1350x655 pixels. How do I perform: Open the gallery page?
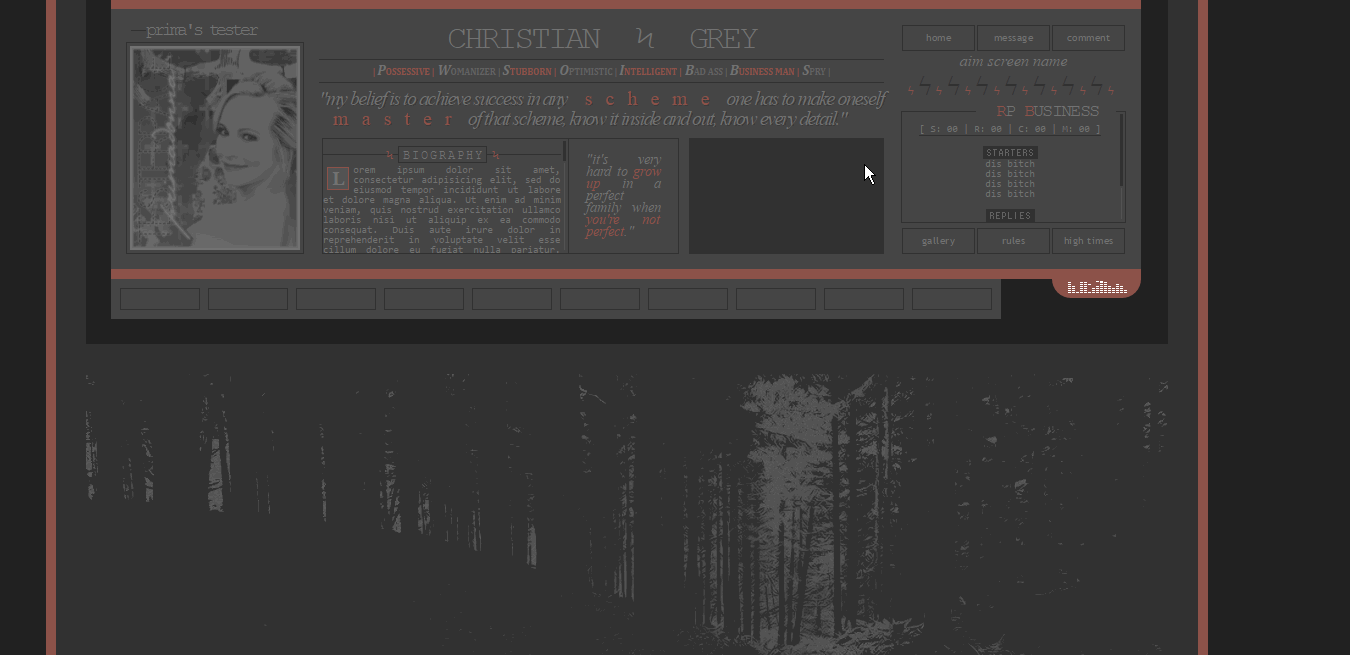tap(938, 241)
